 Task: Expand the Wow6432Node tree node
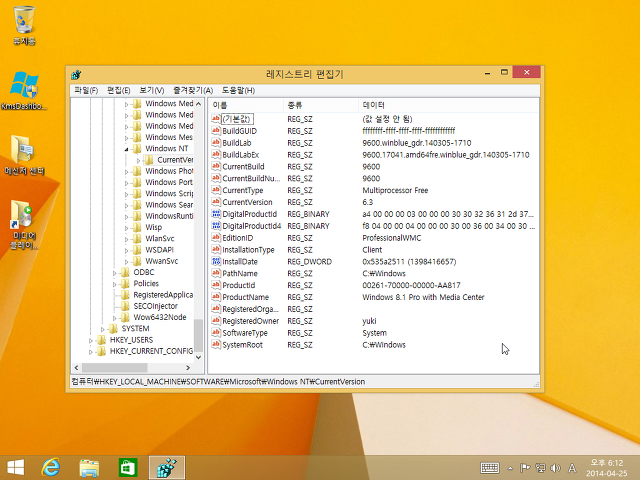click(114, 318)
